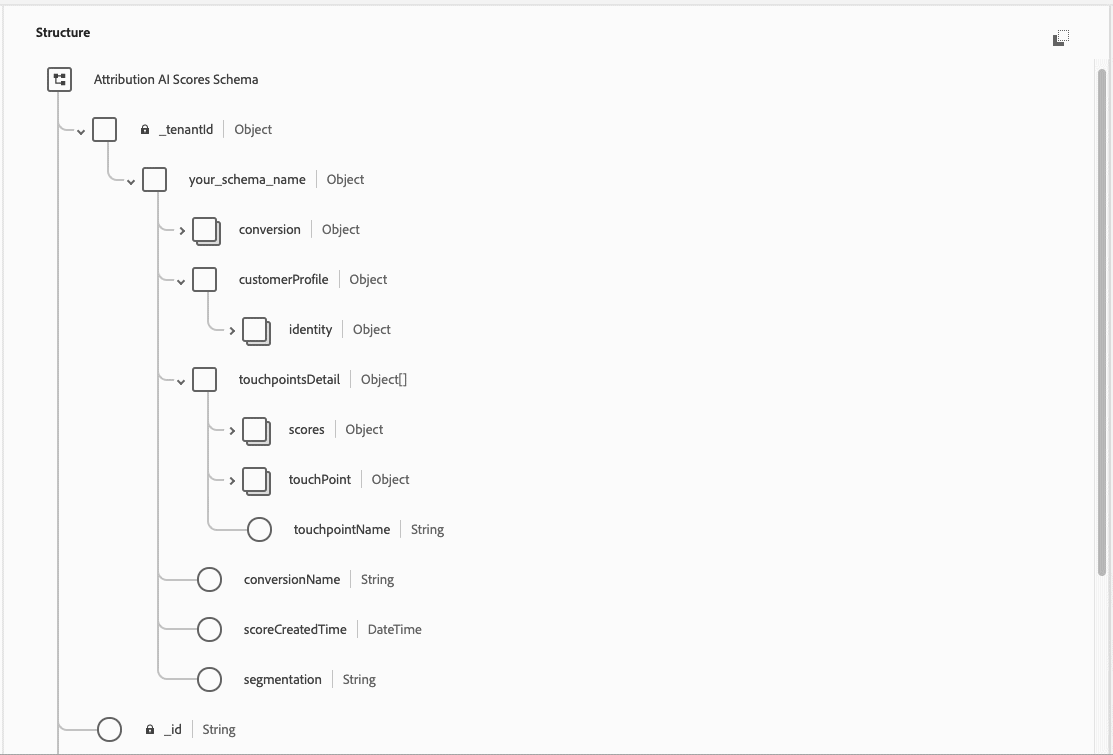Select the conversion stacked-object icon

pos(206,230)
